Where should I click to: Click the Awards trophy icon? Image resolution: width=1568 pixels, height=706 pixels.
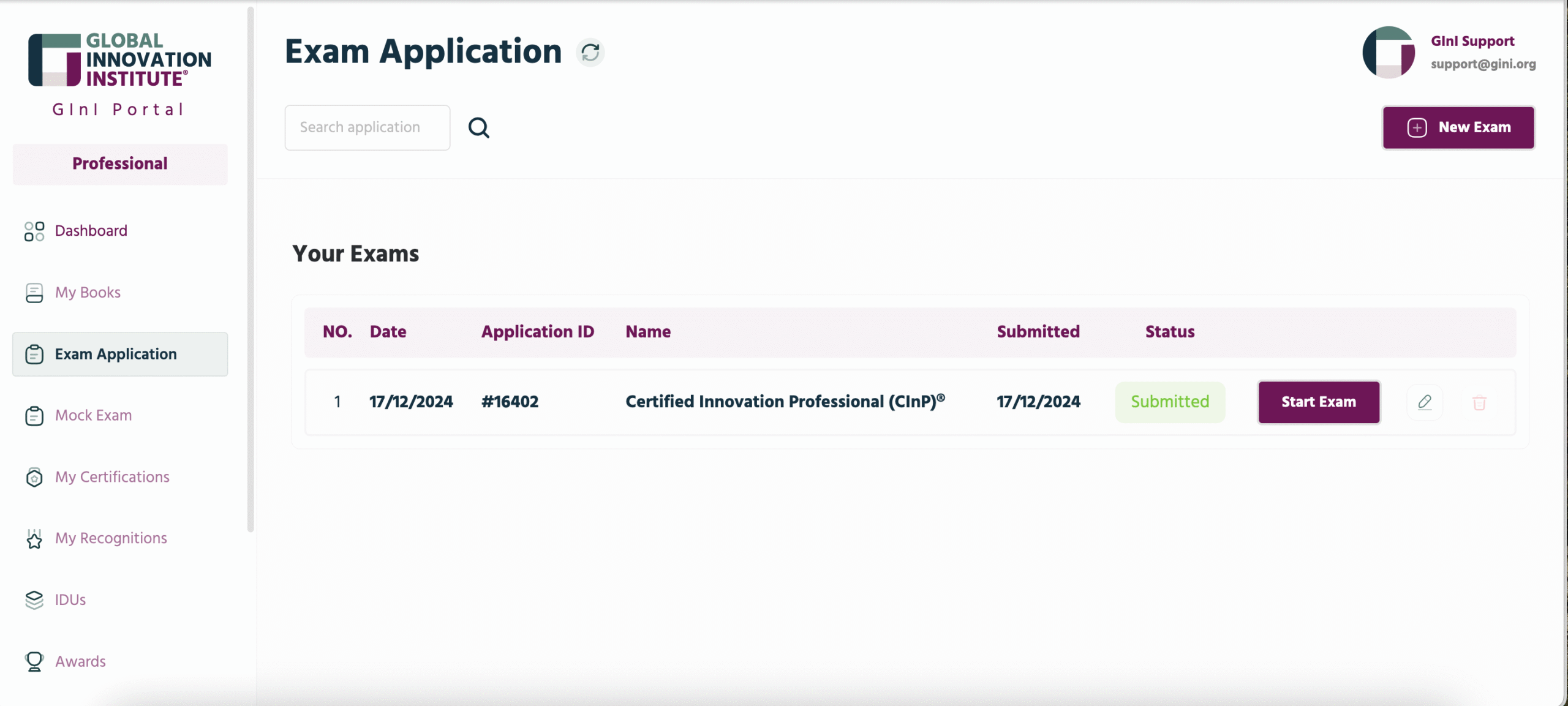[34, 662]
